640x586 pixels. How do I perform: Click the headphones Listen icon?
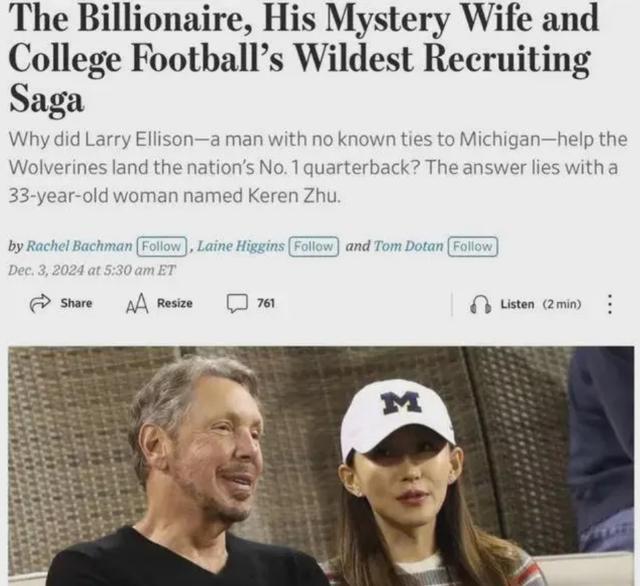point(480,304)
